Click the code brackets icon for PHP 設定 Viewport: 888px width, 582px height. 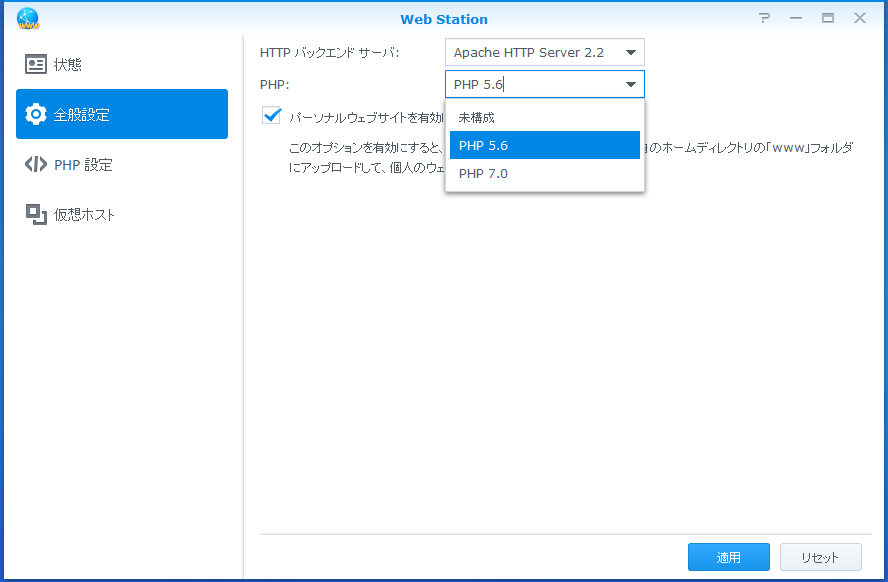click(36, 164)
